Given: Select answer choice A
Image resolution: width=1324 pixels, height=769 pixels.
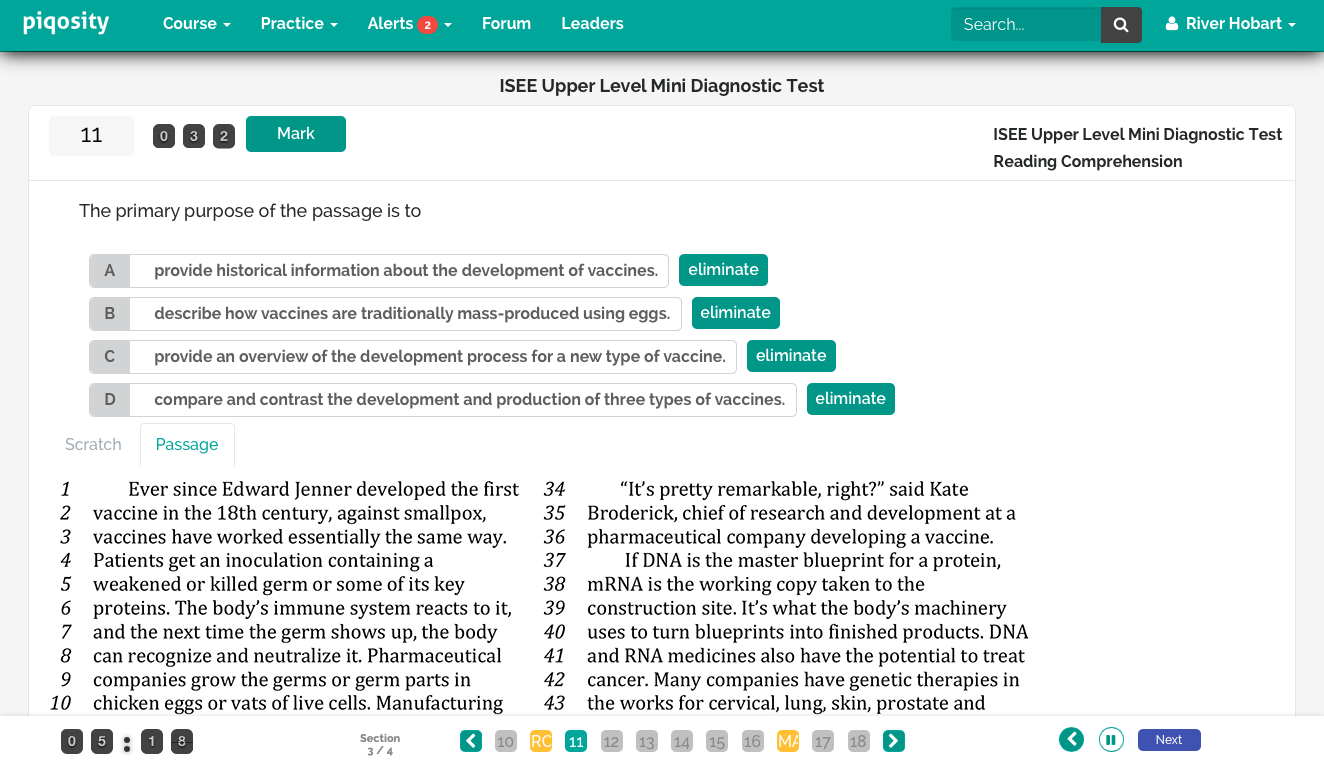Looking at the screenshot, I should 405,270.
